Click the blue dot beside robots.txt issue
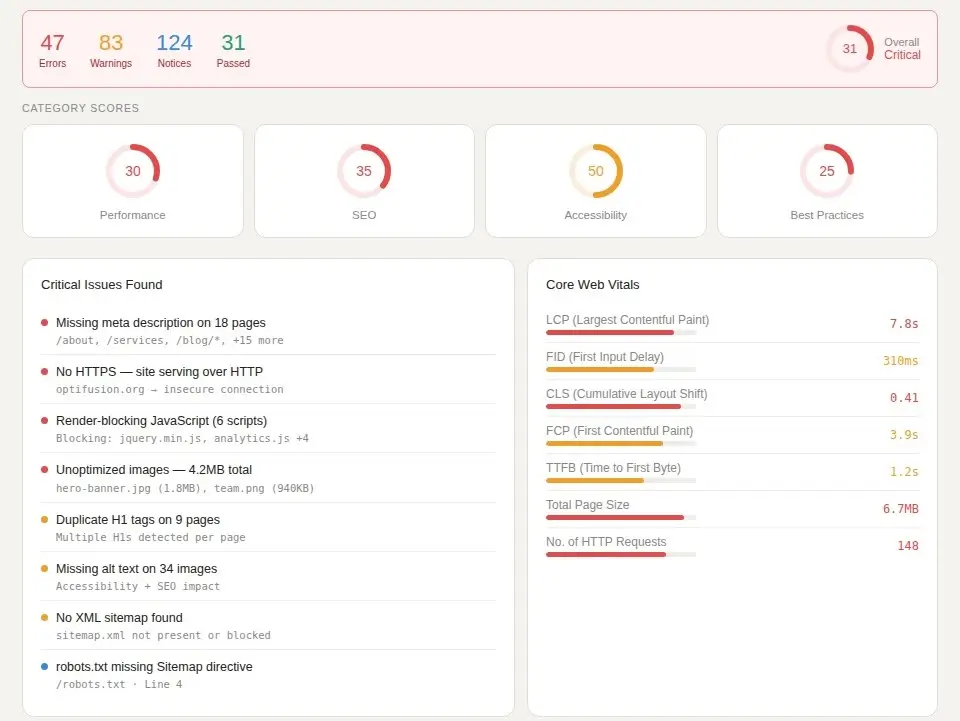Viewport: 960px width, 721px height. (x=44, y=667)
